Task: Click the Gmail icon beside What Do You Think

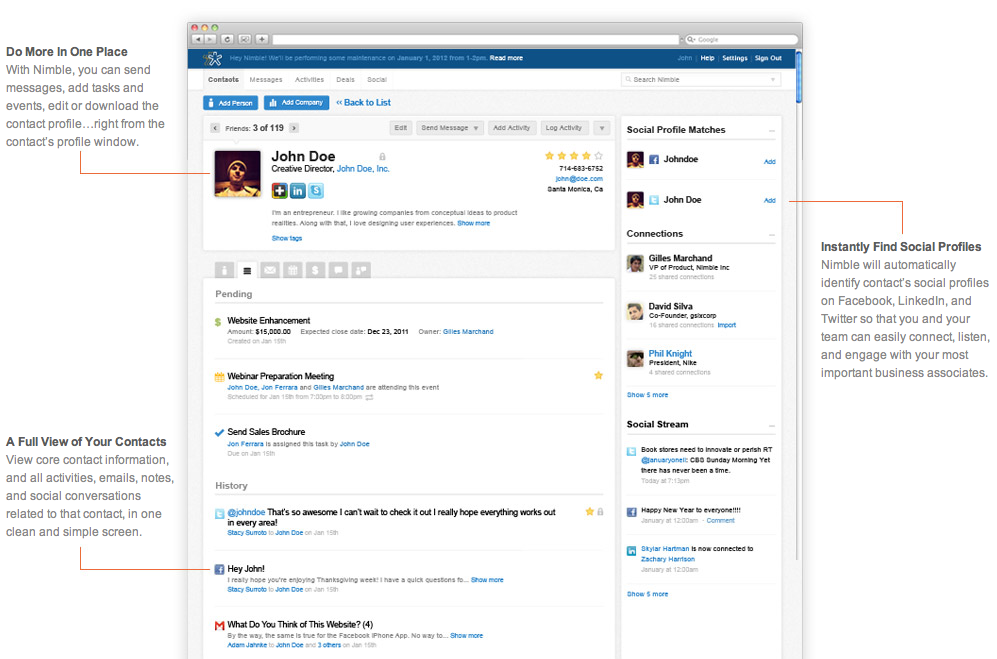Action: coord(219,625)
